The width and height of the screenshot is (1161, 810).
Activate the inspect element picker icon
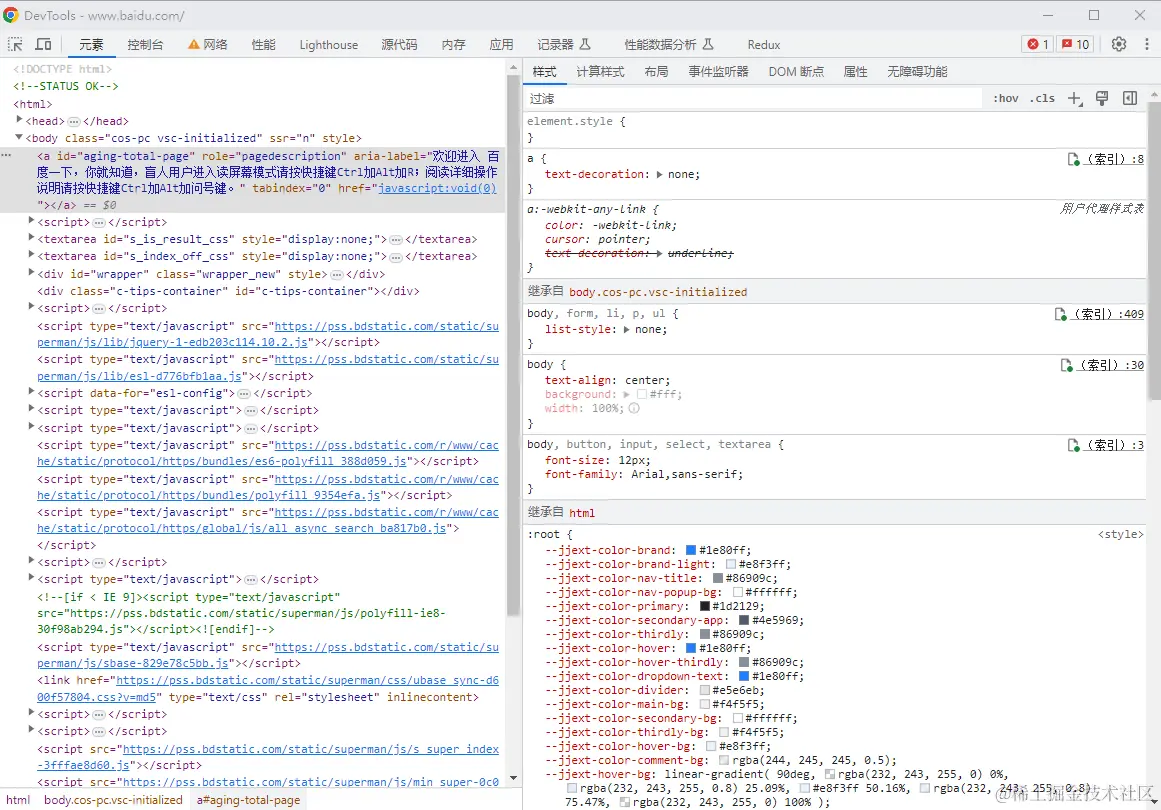(15, 44)
